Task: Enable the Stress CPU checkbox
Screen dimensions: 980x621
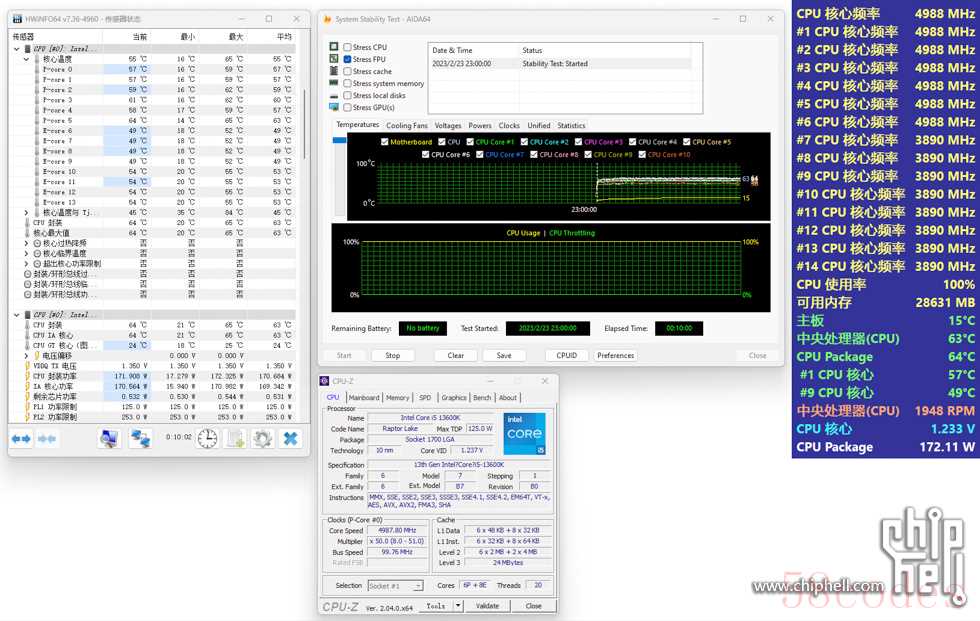Action: 348,47
